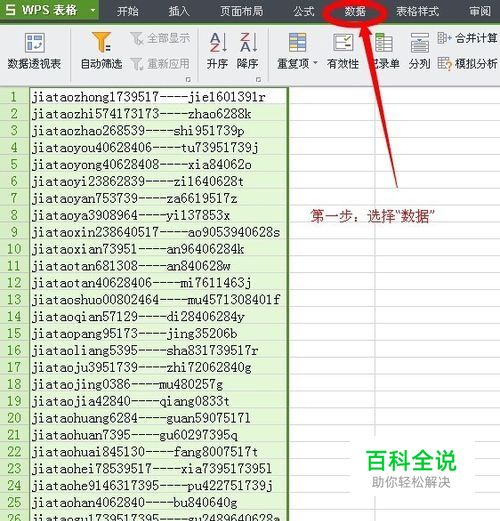Select cell jiataoyi23862839----zi1640628t
The width and height of the screenshot is (500, 521).
pos(158,181)
